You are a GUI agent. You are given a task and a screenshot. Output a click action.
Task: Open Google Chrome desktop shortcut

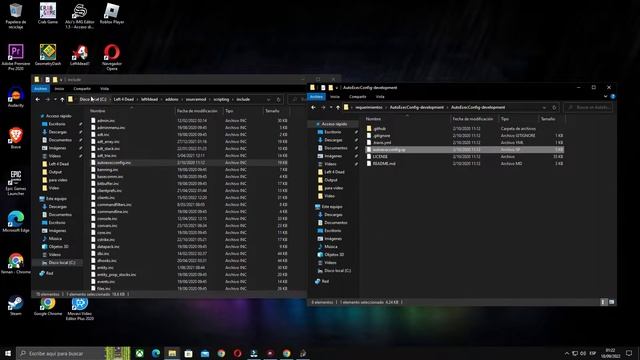[x=48, y=305]
